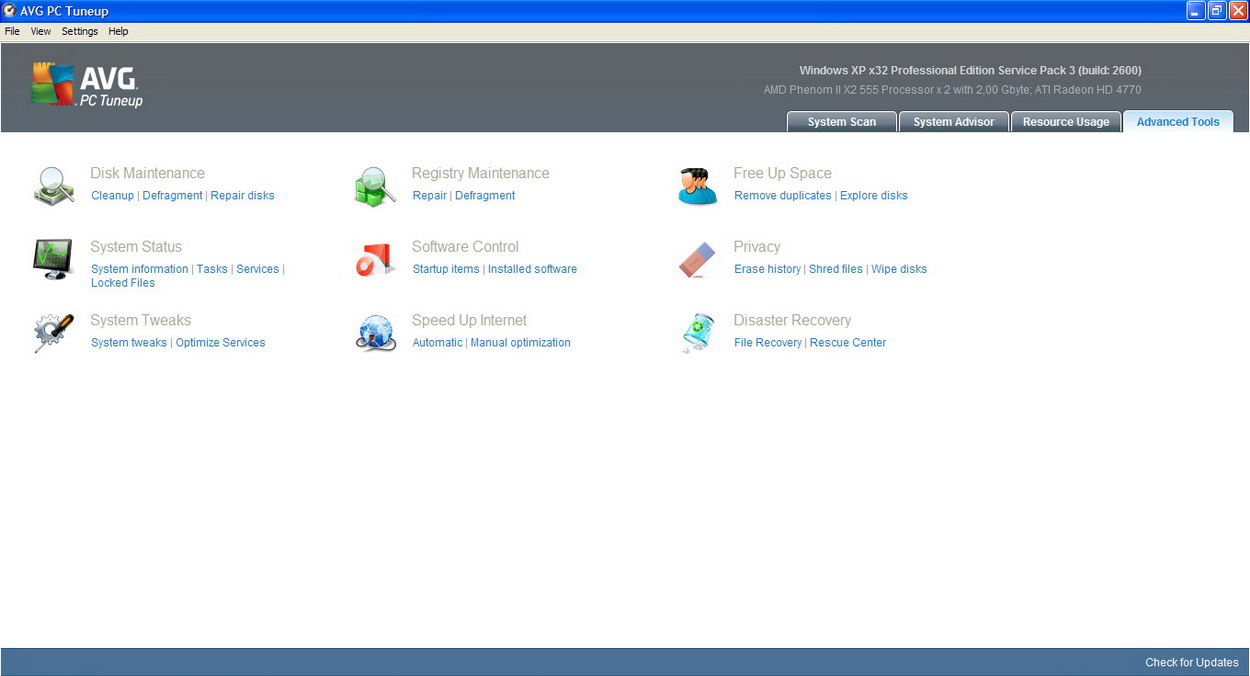Launch Explore disks tool

pos(874,196)
